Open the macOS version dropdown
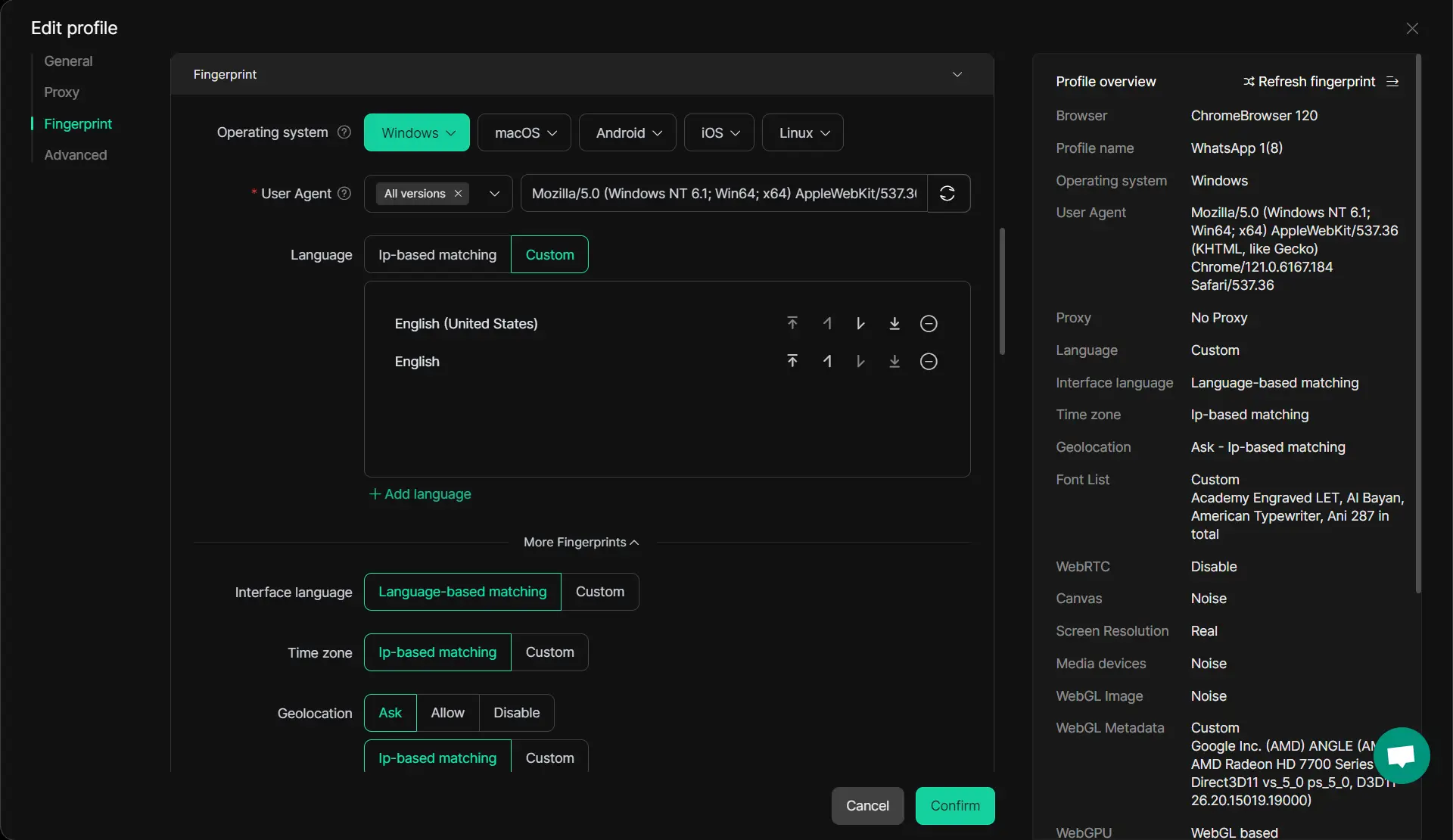This screenshot has height=840, width=1453. tap(524, 133)
